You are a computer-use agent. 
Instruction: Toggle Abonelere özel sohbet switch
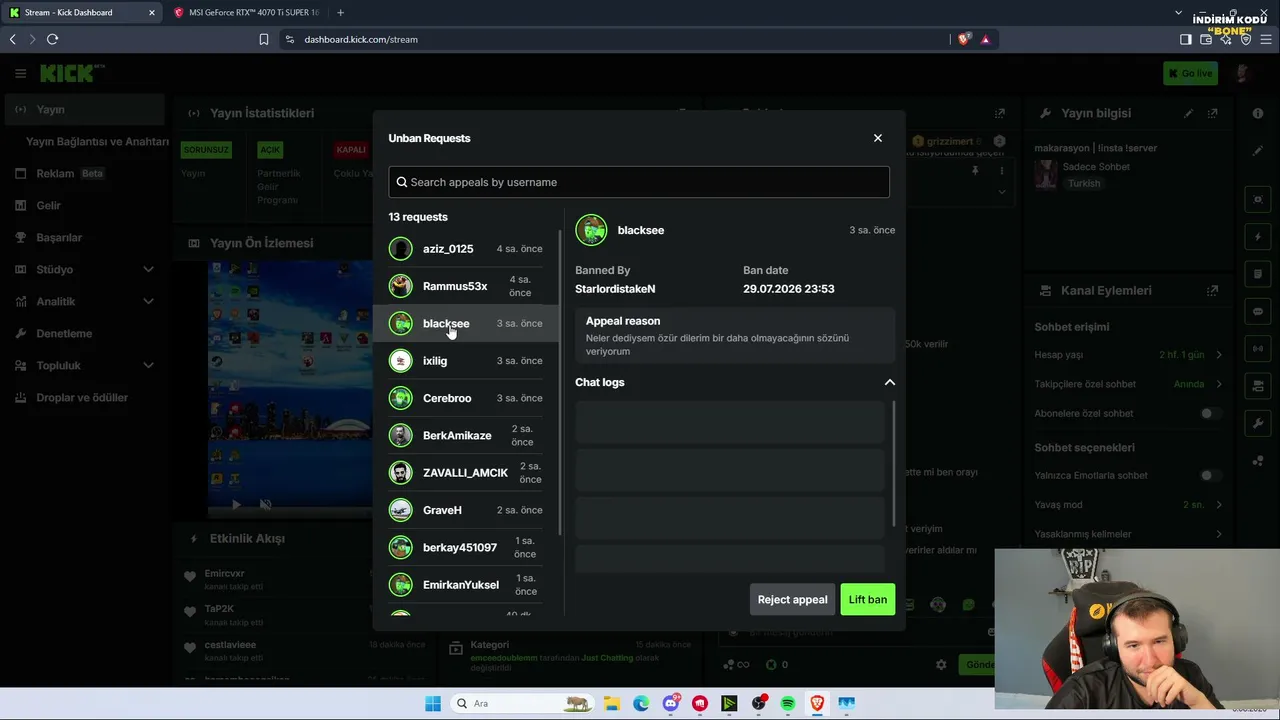1211,413
